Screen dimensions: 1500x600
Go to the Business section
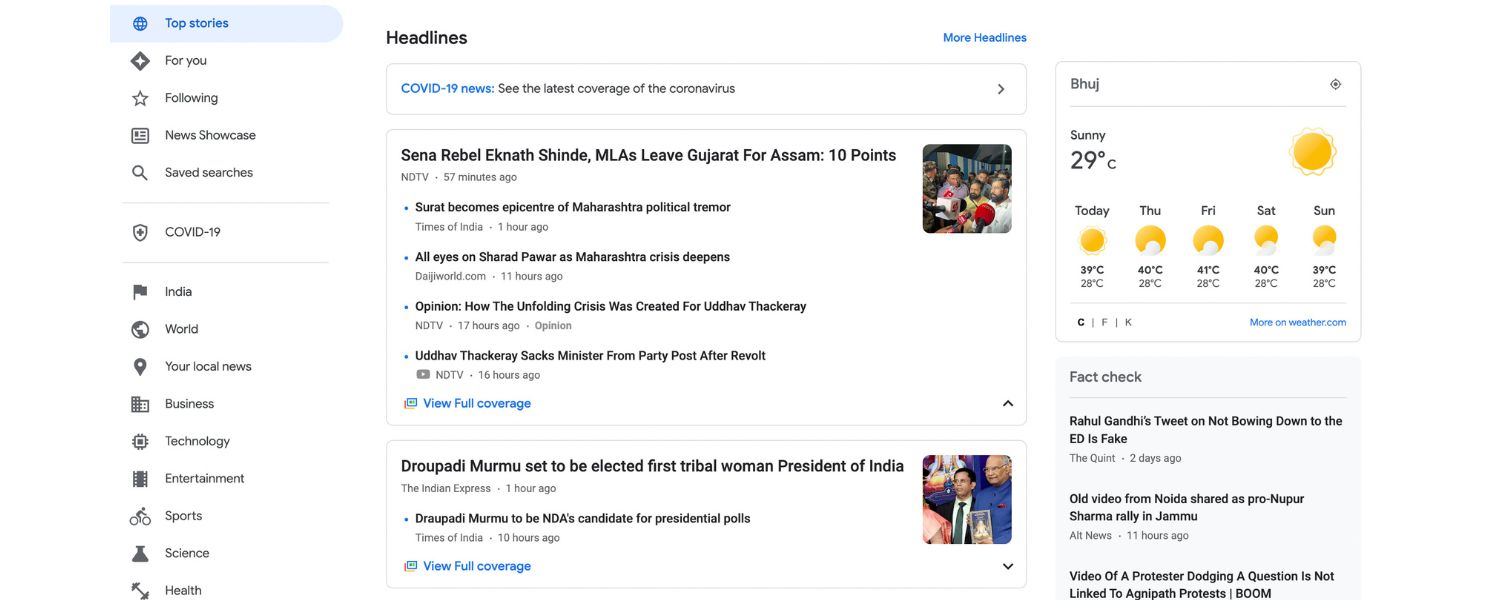point(189,404)
